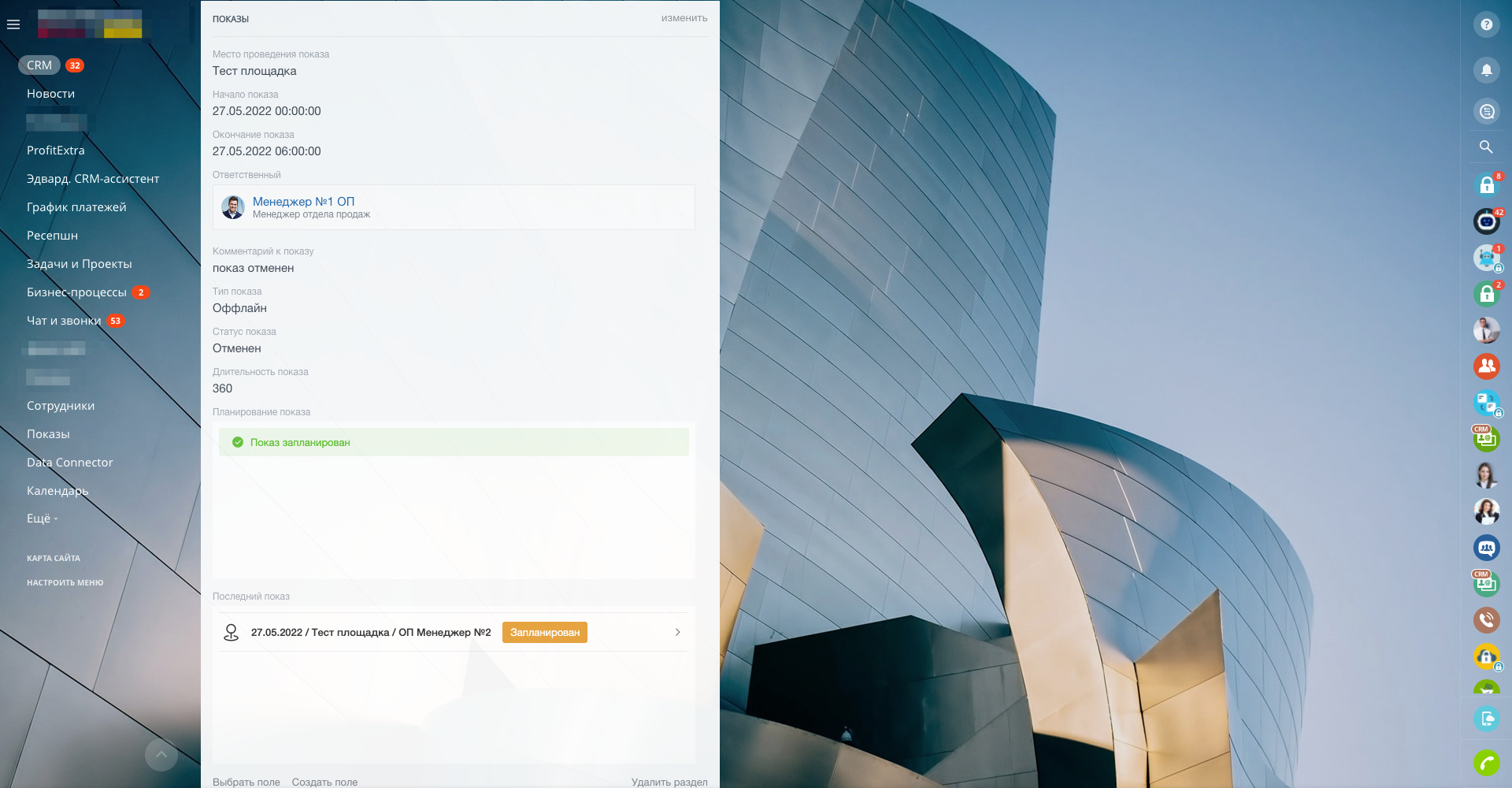Open the red people group icon
Viewport: 1512px width, 788px height.
(x=1486, y=366)
